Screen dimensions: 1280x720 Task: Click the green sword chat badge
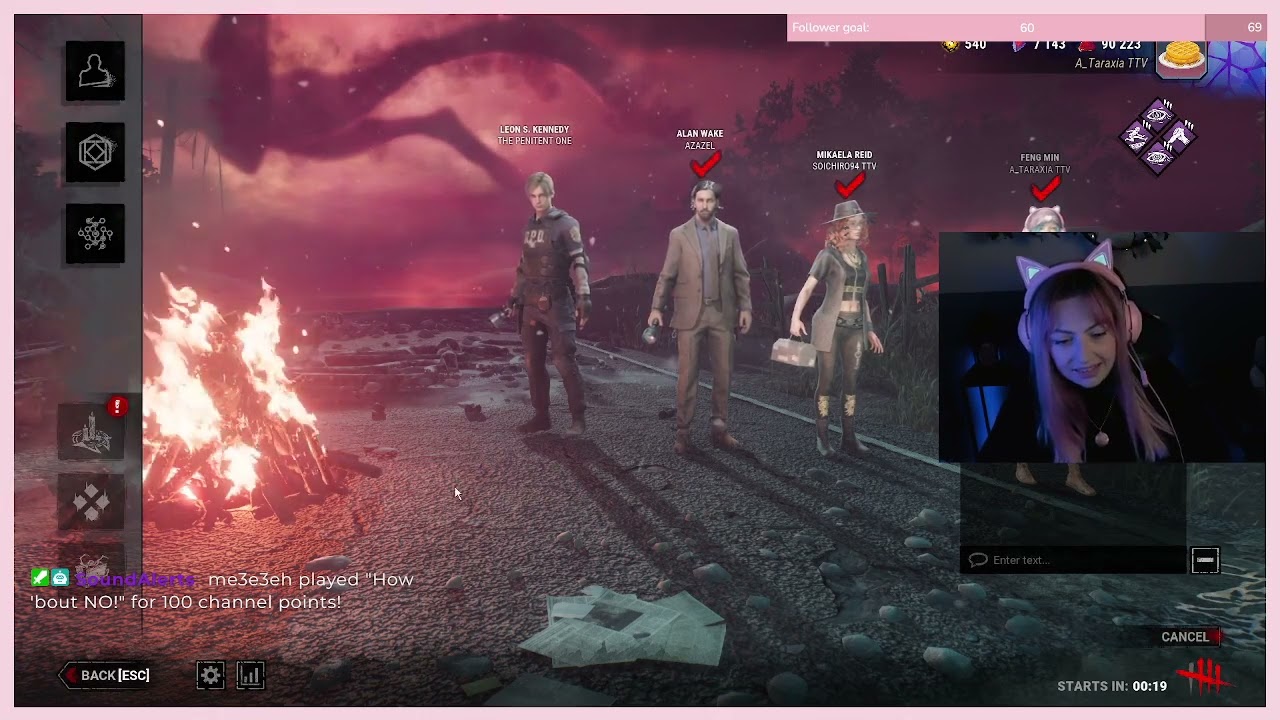coord(39,577)
